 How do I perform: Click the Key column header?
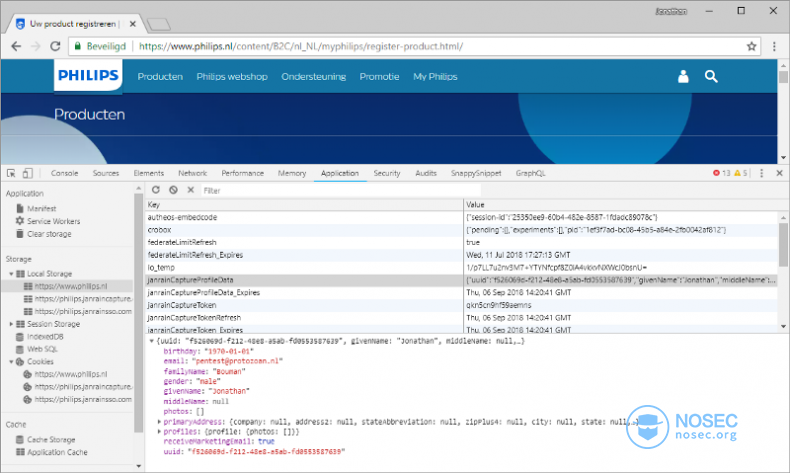point(304,205)
